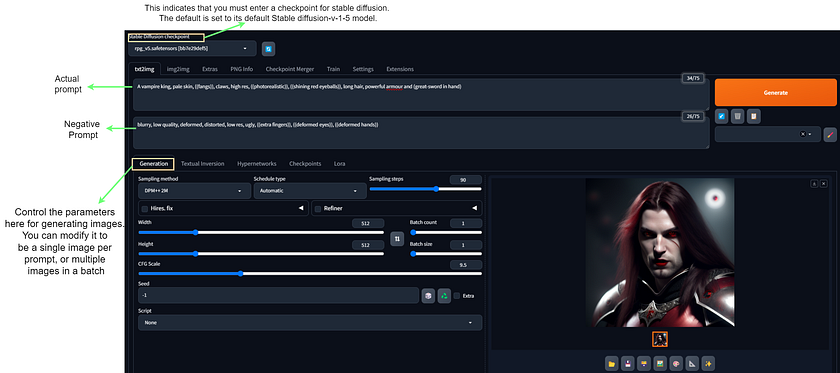
Task: Click the CFG Scale value box 9.5
Action: 466,265
